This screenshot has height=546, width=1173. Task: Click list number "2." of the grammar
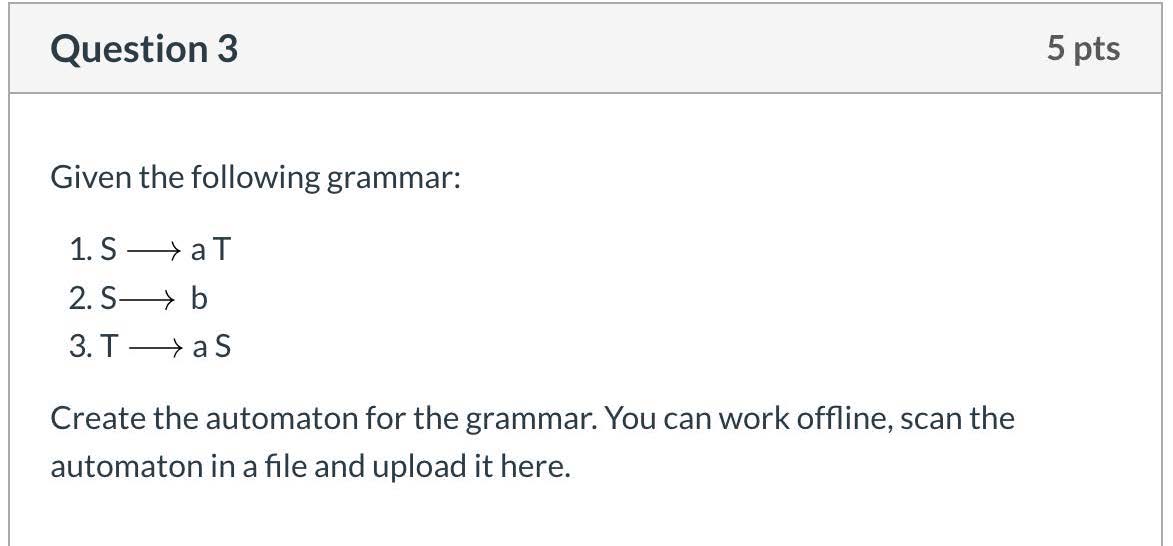[80, 298]
